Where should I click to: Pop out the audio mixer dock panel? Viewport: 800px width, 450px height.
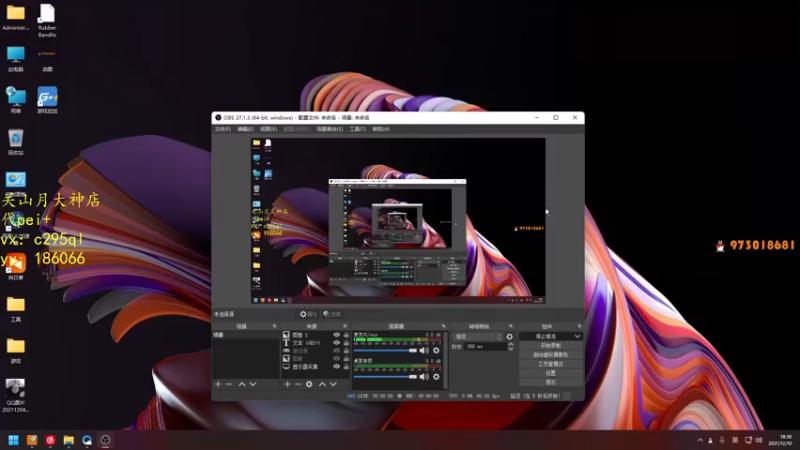(x=443, y=326)
